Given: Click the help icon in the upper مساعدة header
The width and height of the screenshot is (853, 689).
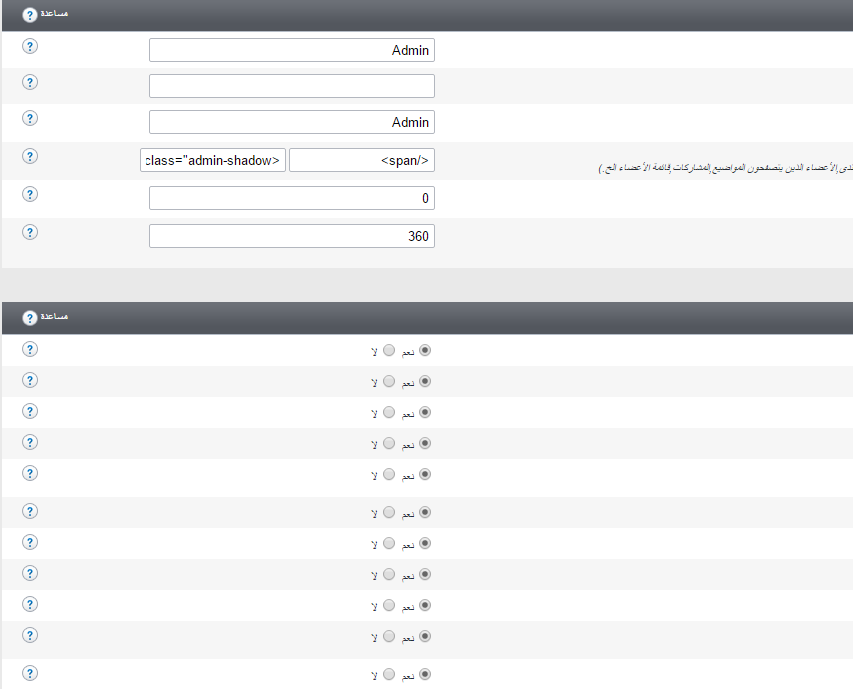Looking at the screenshot, I should click(x=29, y=15).
